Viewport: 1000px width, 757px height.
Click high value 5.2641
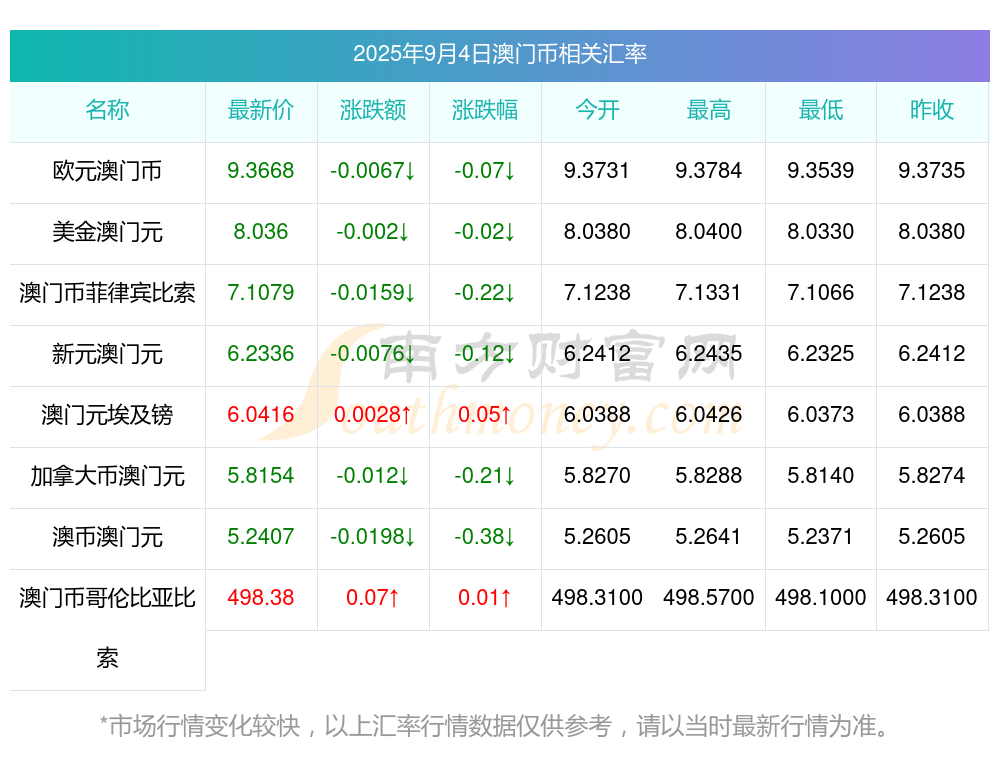click(x=709, y=536)
